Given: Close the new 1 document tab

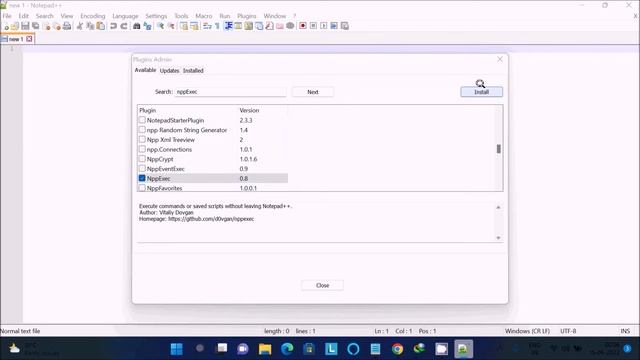Looking at the screenshot, I should click(x=29, y=39).
